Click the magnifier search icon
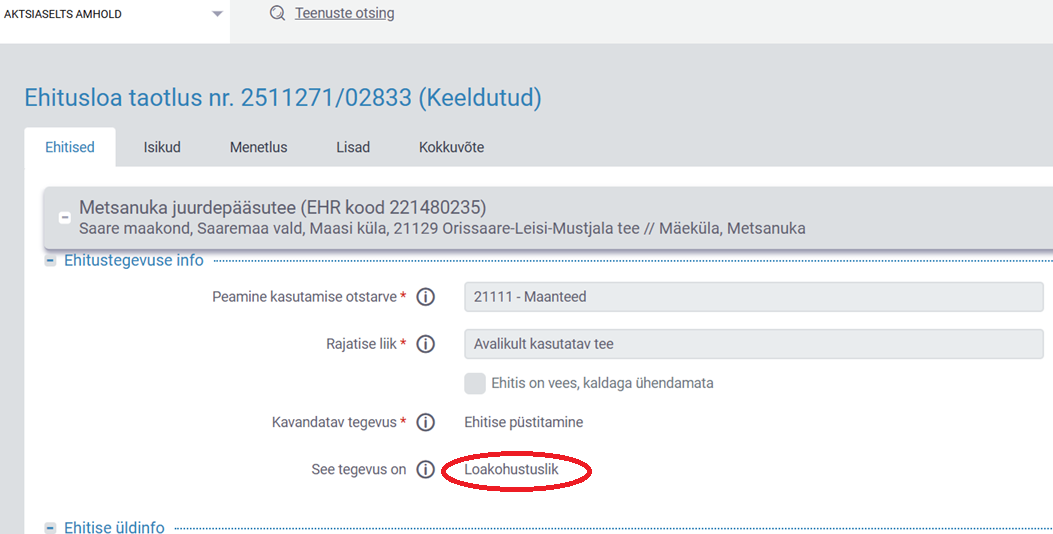The width and height of the screenshot is (1053, 534). click(x=277, y=13)
